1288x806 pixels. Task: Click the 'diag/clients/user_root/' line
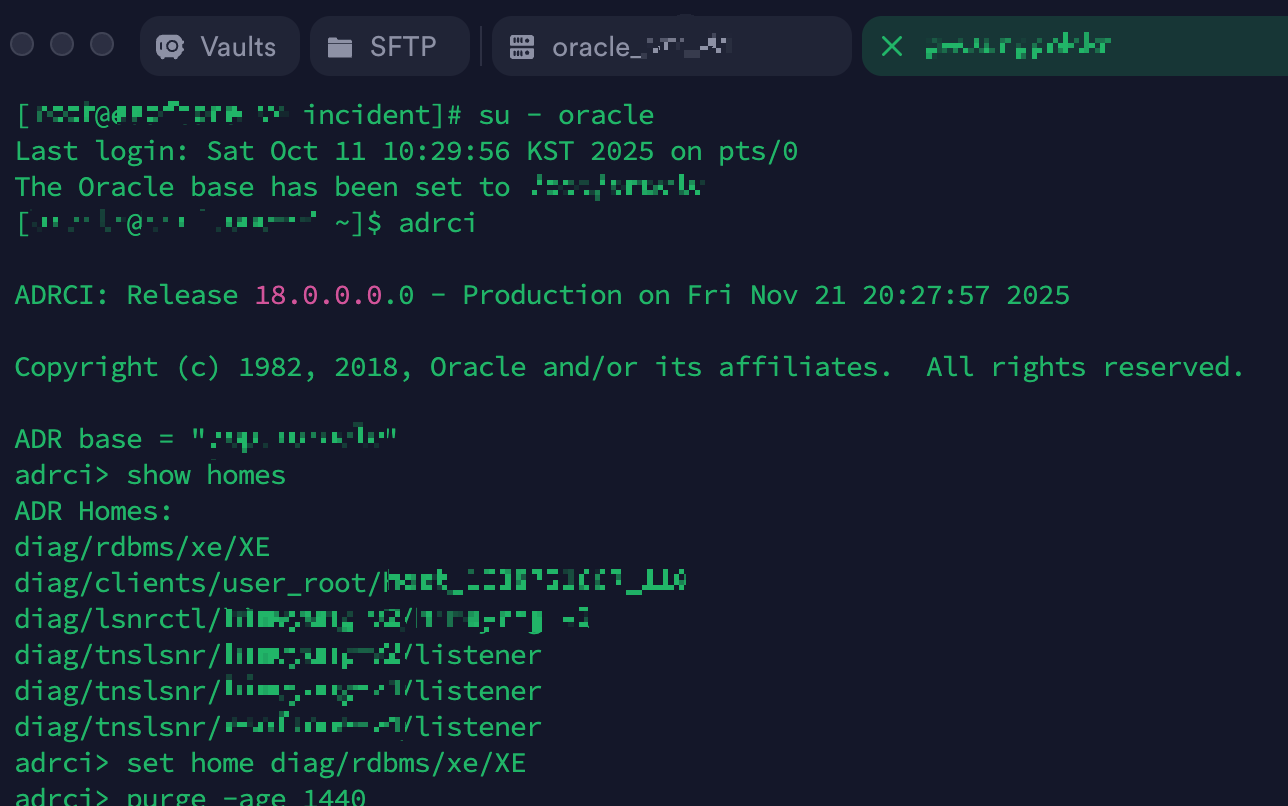tap(350, 583)
